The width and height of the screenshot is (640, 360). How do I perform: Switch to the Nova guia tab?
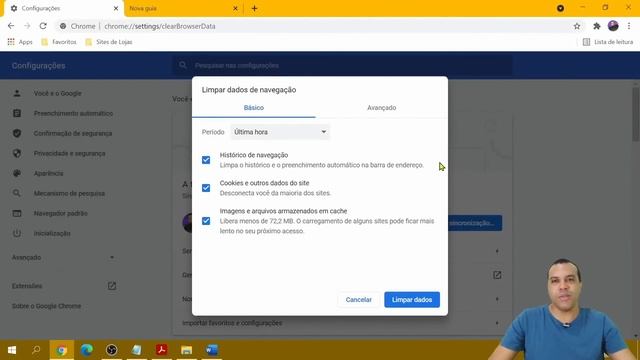pos(179,8)
